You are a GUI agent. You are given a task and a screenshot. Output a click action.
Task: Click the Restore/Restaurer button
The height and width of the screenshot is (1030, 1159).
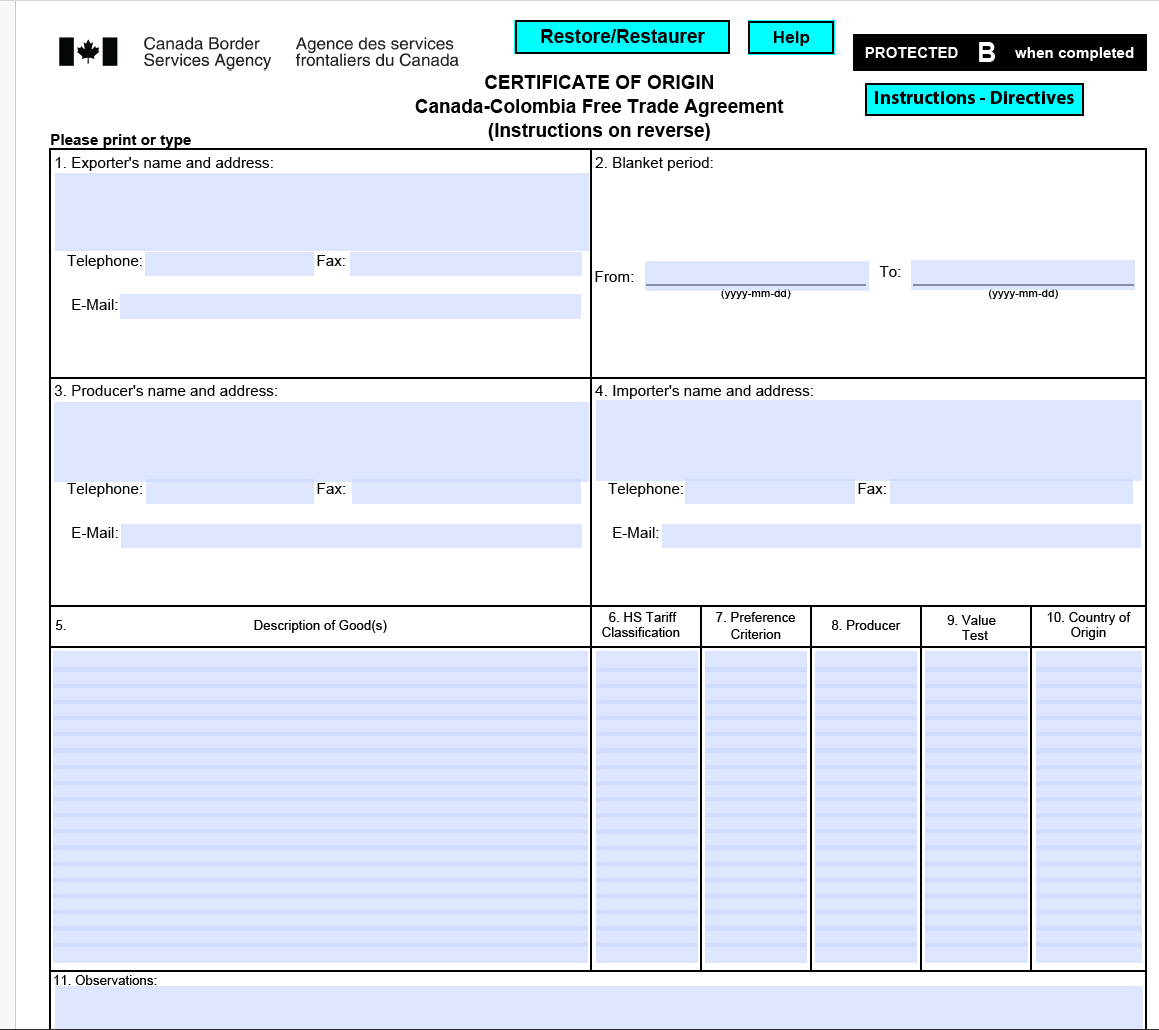pos(622,37)
